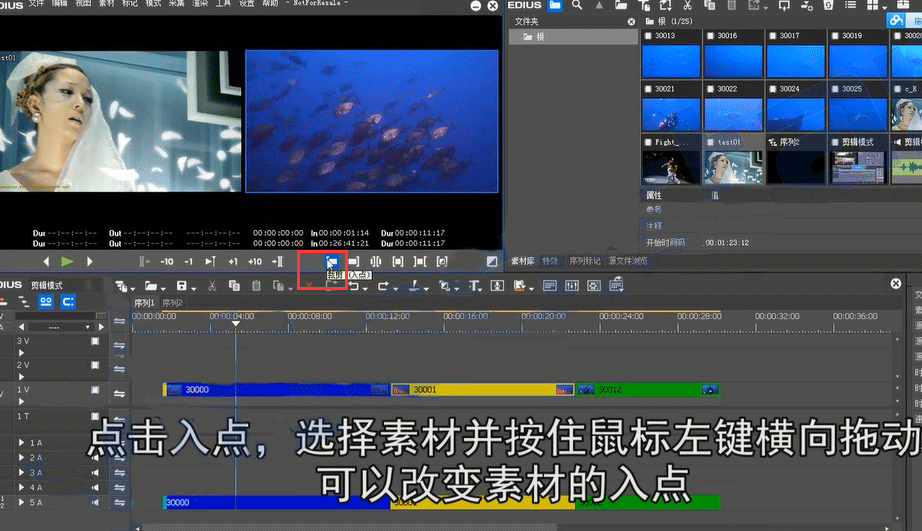Select the 30021 diver clip thumbnail

pos(671,113)
